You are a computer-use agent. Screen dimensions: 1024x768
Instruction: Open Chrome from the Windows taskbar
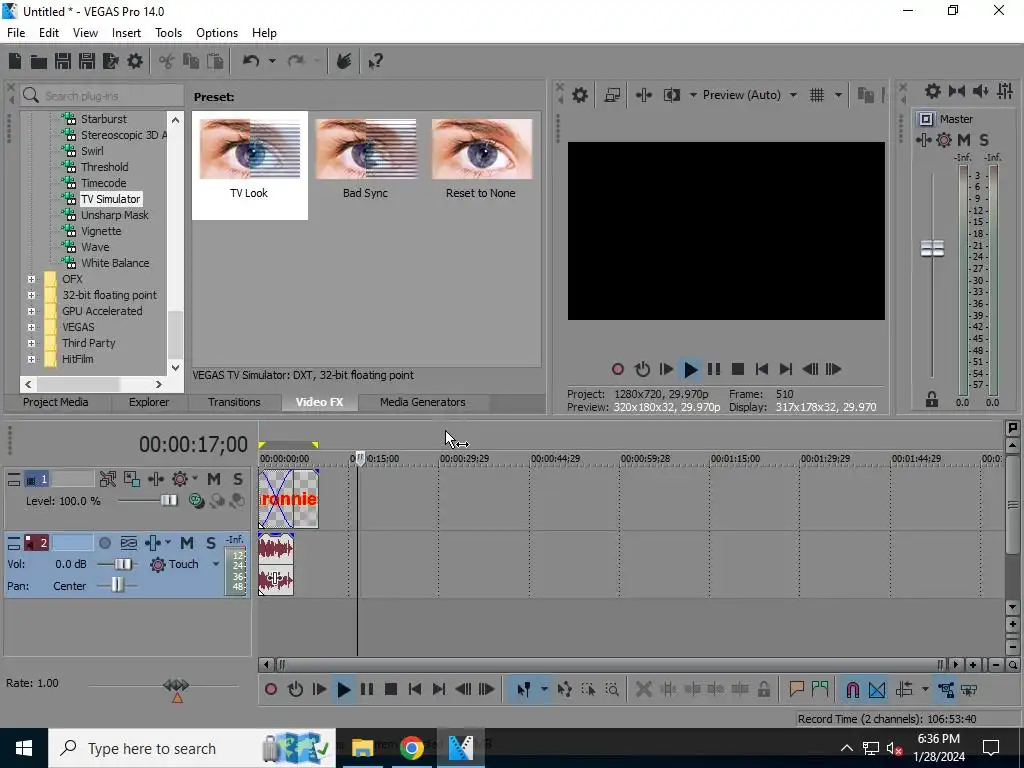click(411, 748)
